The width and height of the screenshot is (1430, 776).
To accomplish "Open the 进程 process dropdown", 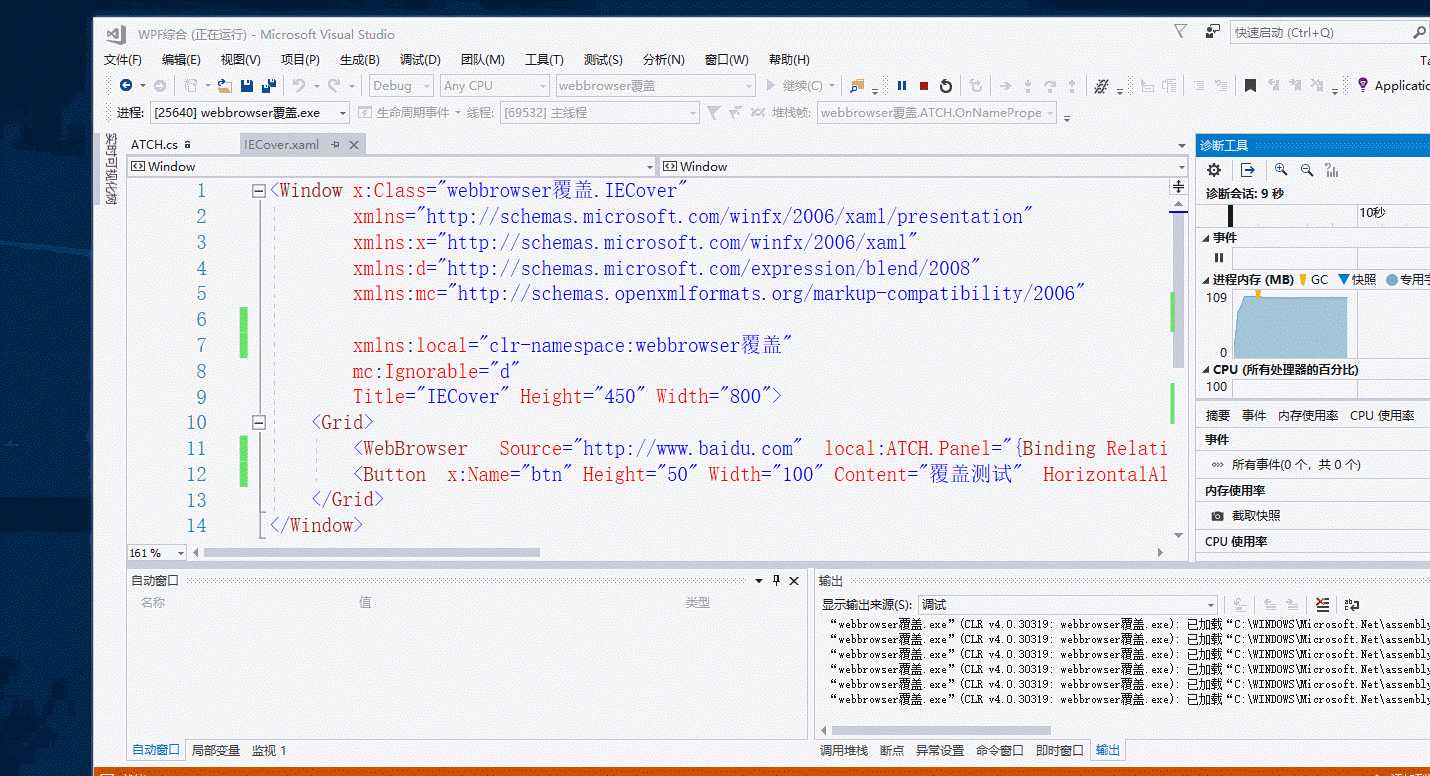I will 250,113.
